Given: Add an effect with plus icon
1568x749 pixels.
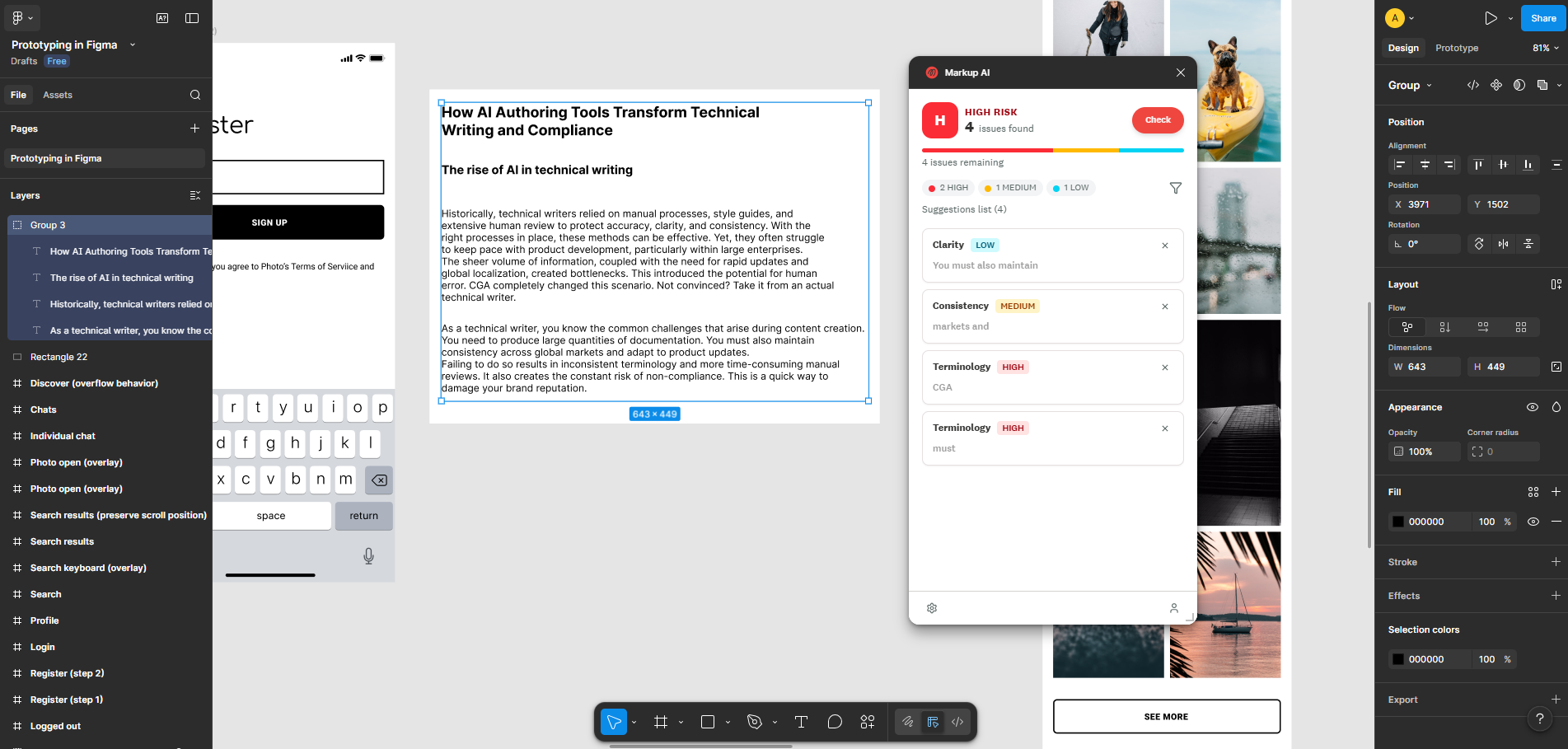Looking at the screenshot, I should point(1556,596).
